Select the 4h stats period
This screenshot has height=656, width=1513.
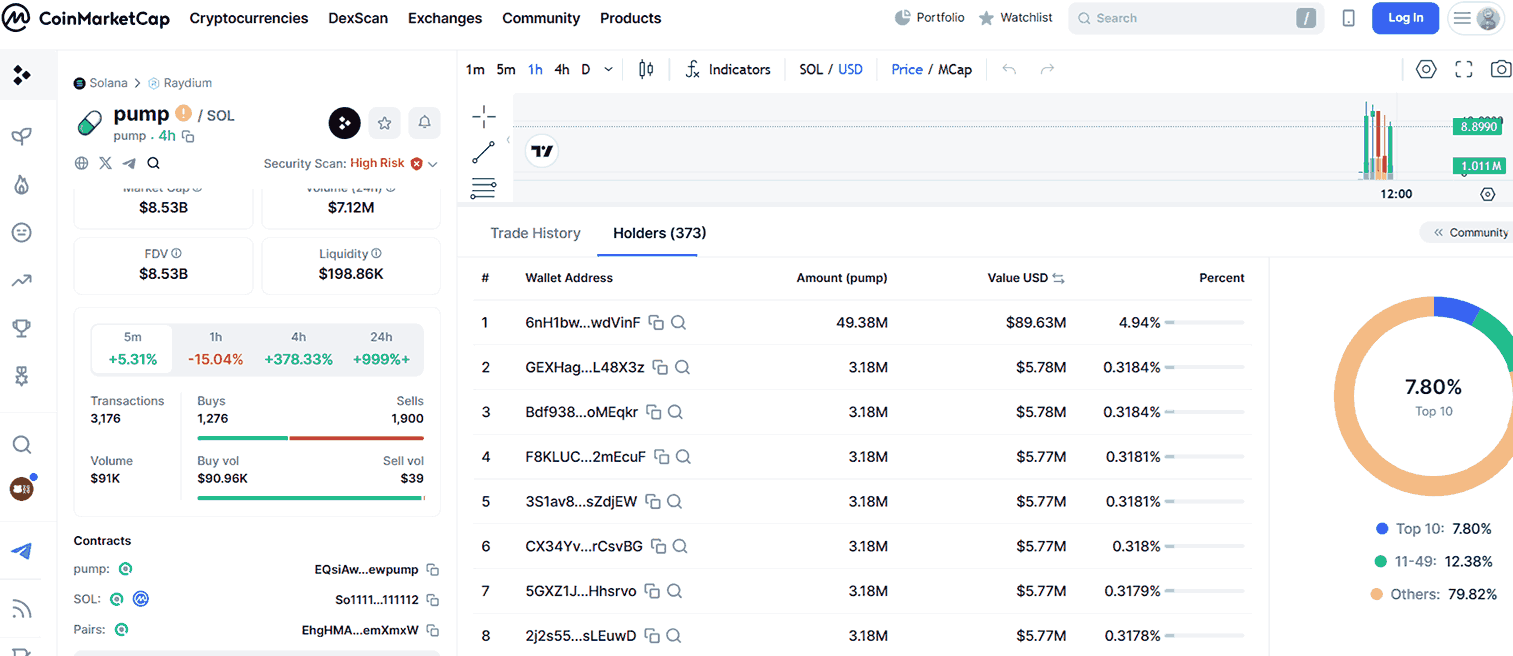pos(298,348)
